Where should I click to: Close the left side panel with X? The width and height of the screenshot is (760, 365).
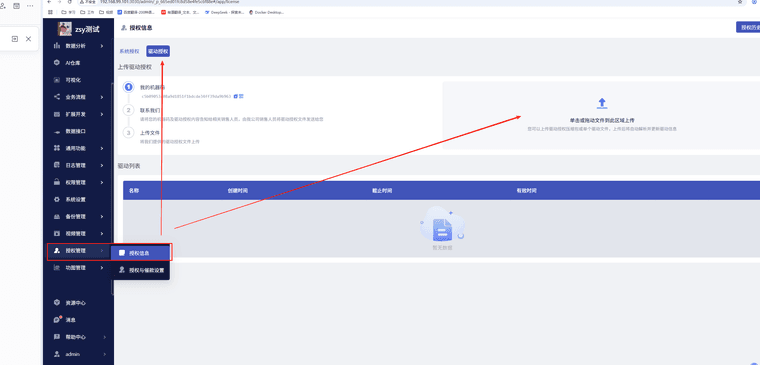29,39
